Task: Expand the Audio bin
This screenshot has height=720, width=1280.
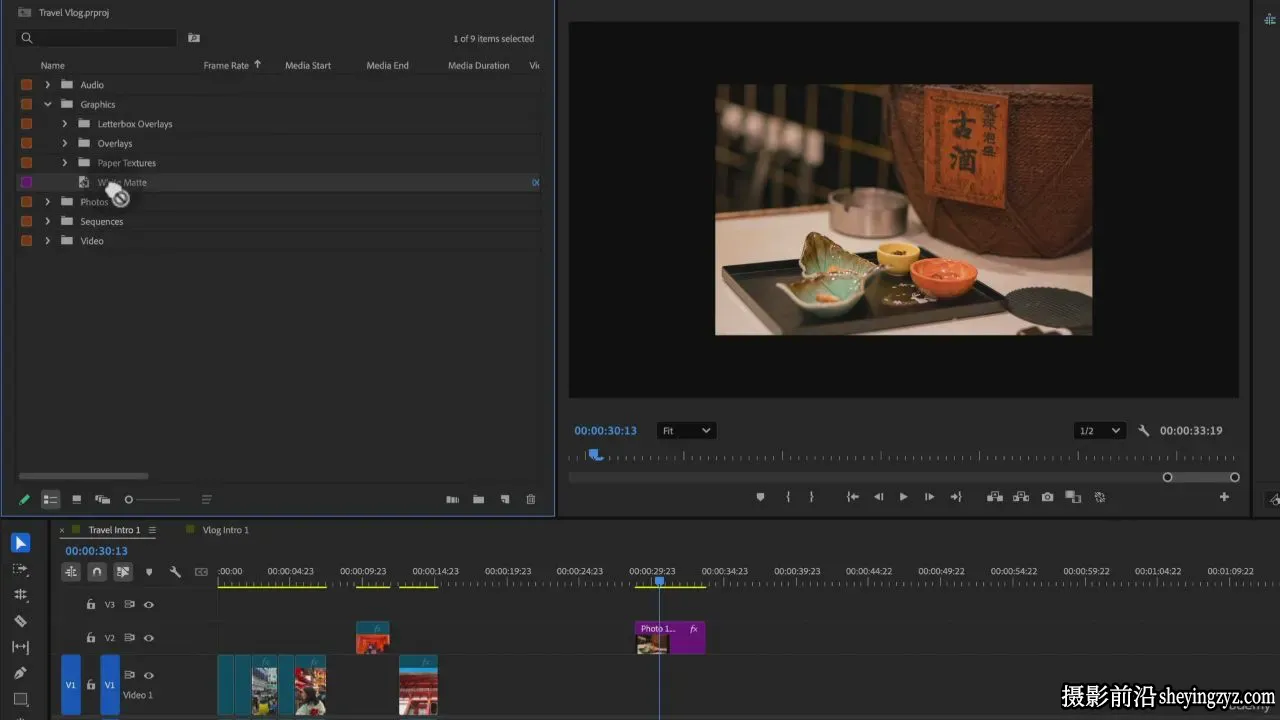Action: [x=47, y=85]
